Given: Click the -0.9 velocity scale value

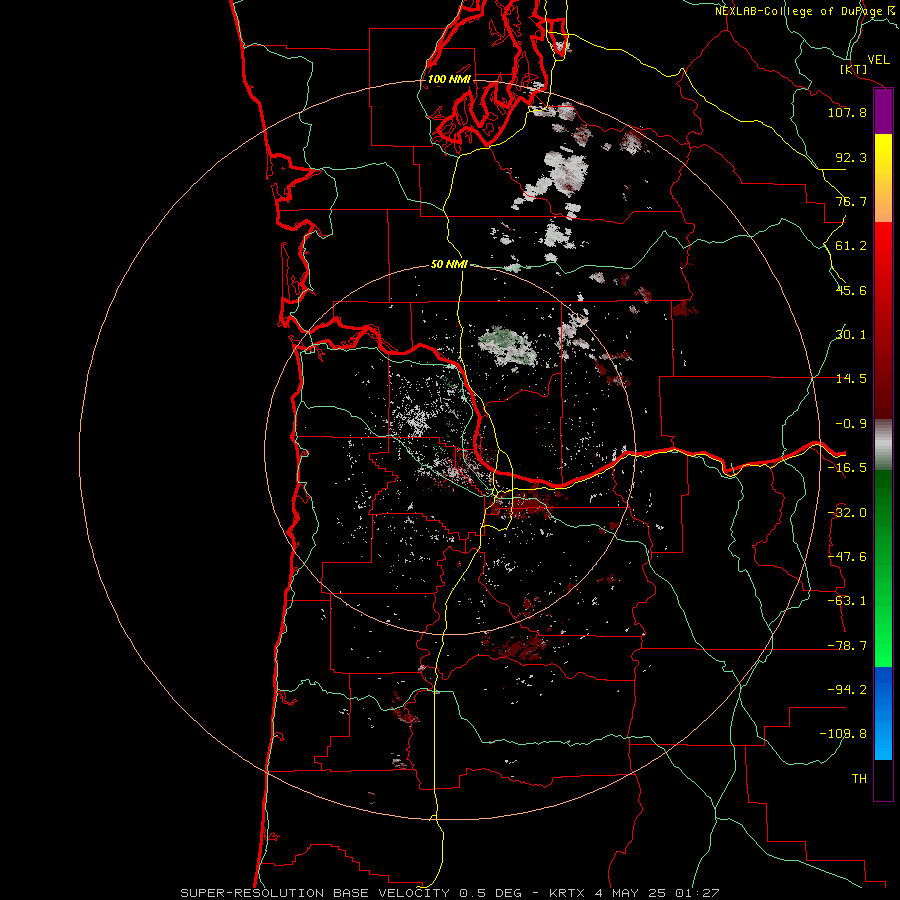Looking at the screenshot, I should click(x=851, y=424).
